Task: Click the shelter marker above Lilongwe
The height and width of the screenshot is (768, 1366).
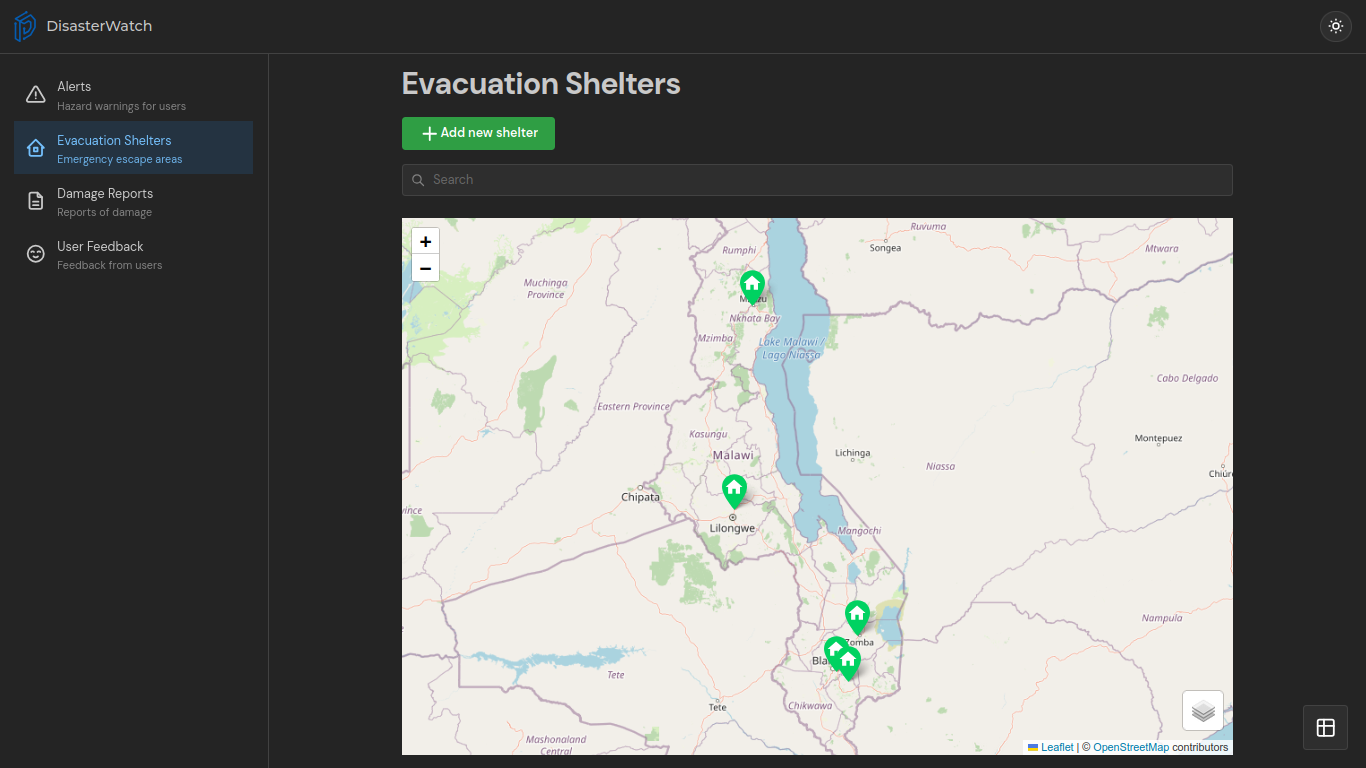Action: click(x=734, y=491)
